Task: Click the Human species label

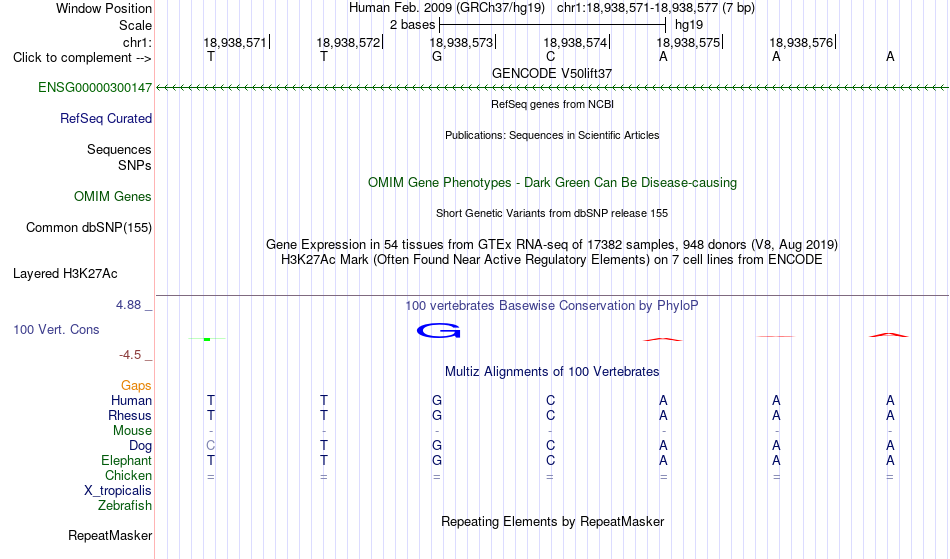Action: pos(131,400)
